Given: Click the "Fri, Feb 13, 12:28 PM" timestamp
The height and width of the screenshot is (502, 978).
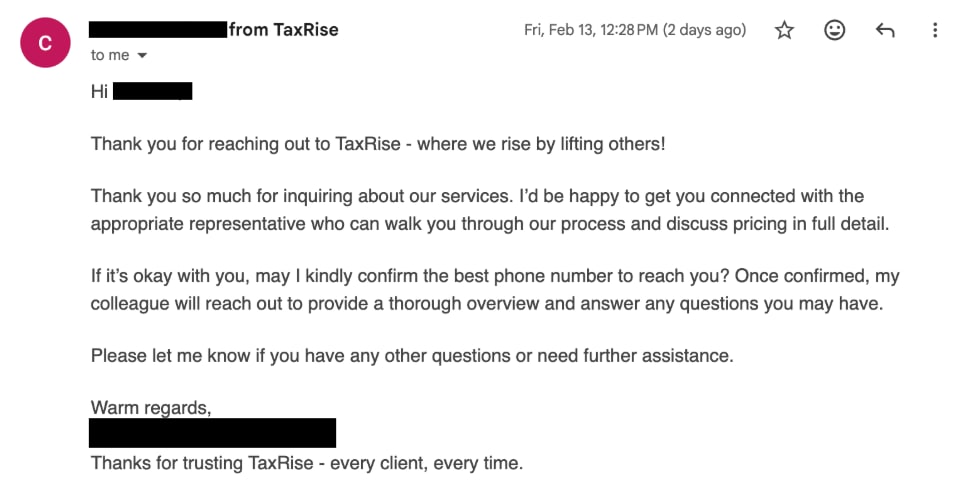Looking at the screenshot, I should (x=635, y=30).
